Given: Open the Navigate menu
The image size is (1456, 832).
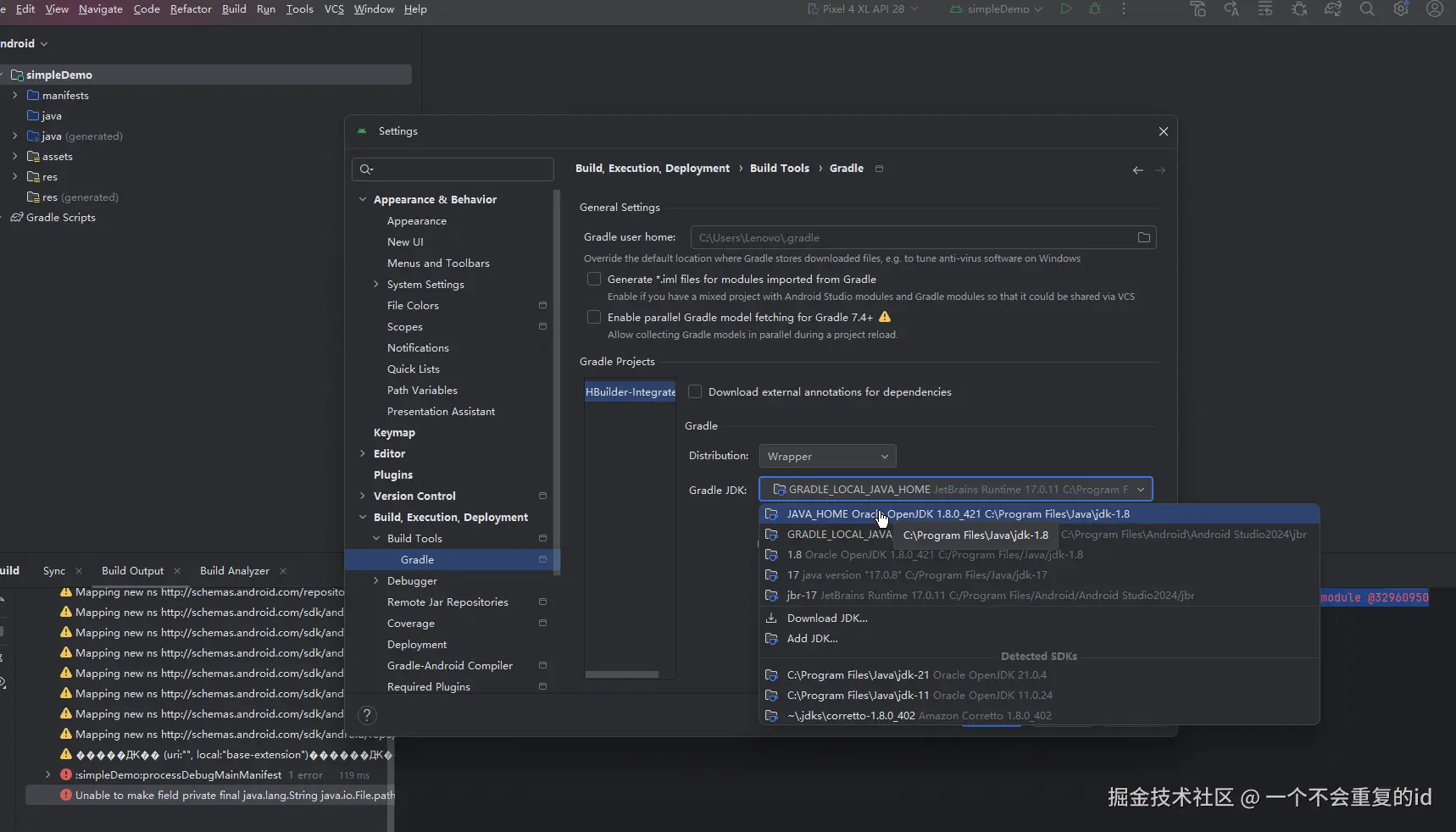Looking at the screenshot, I should click(x=101, y=9).
